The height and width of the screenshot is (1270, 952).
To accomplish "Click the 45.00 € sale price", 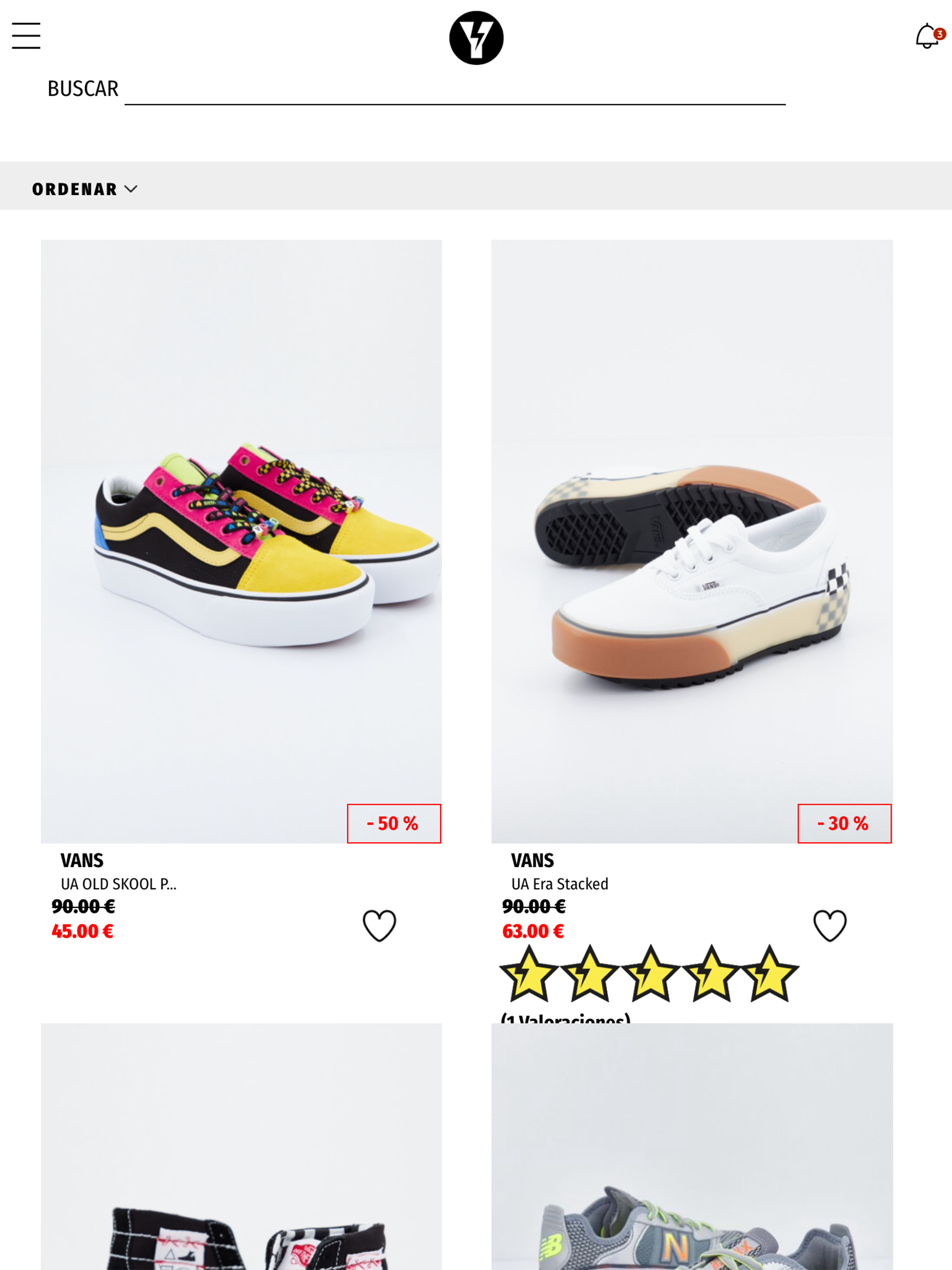I will coord(83,931).
